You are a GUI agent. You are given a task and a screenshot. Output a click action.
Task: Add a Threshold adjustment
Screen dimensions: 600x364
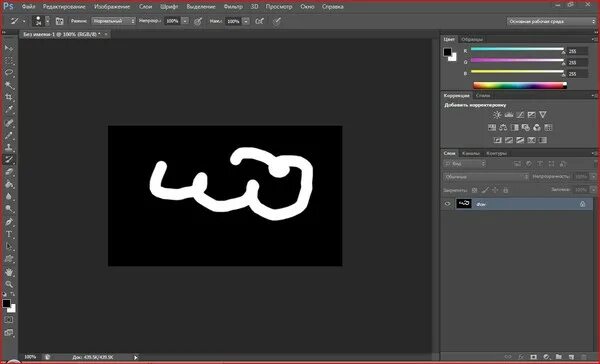click(x=520, y=140)
